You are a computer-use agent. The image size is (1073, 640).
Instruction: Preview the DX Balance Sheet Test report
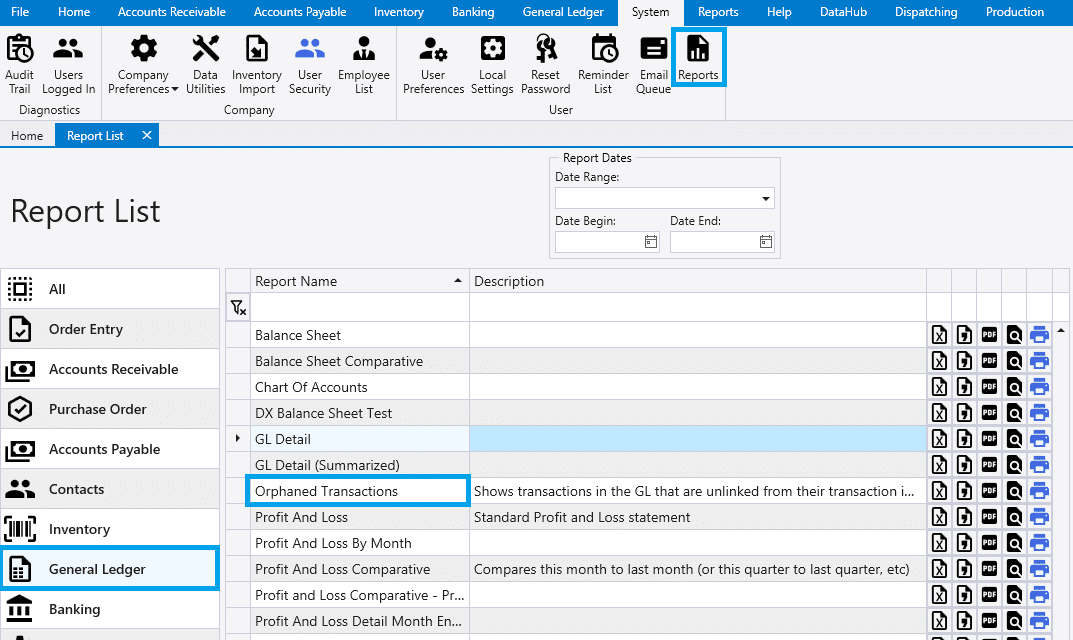[x=1014, y=413]
